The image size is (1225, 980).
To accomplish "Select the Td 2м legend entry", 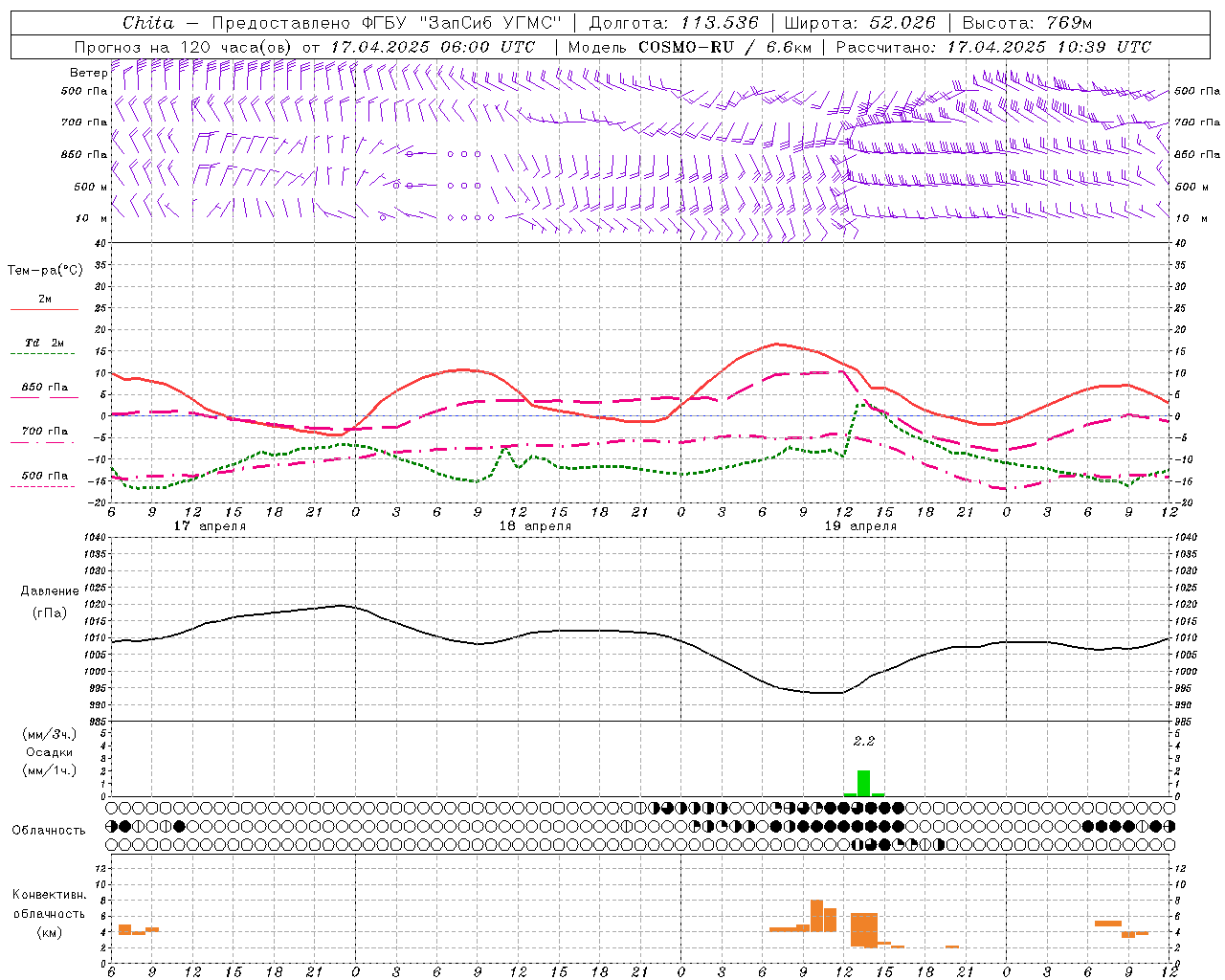I will point(45,343).
